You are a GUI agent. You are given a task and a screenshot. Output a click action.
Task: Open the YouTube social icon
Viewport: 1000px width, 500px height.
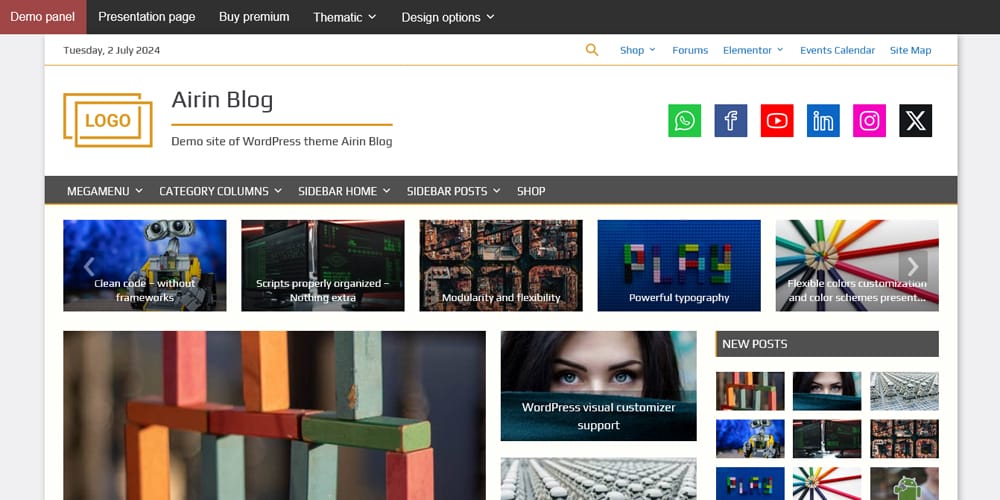777,121
